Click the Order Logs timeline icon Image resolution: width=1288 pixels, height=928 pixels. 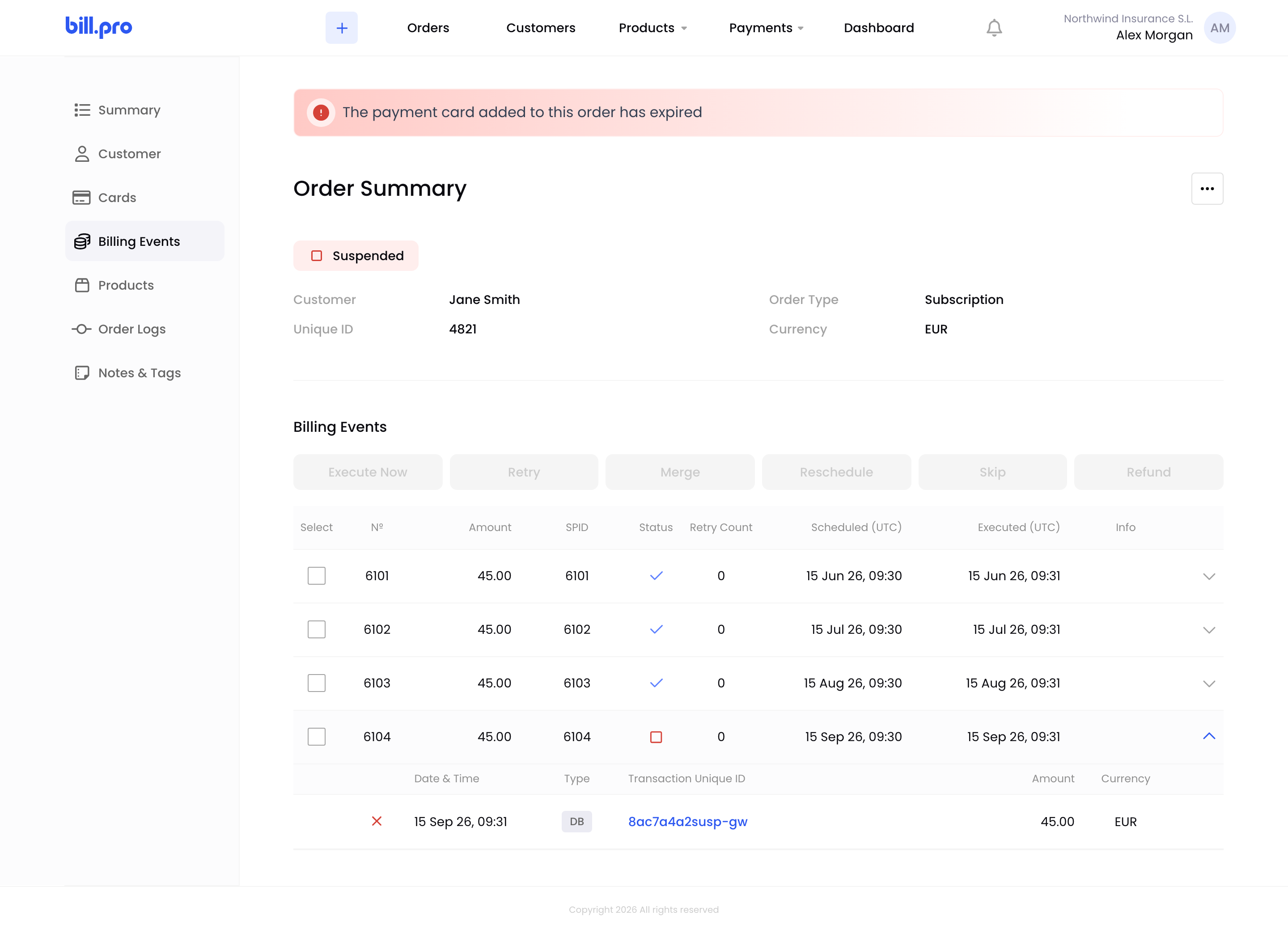[x=81, y=329]
